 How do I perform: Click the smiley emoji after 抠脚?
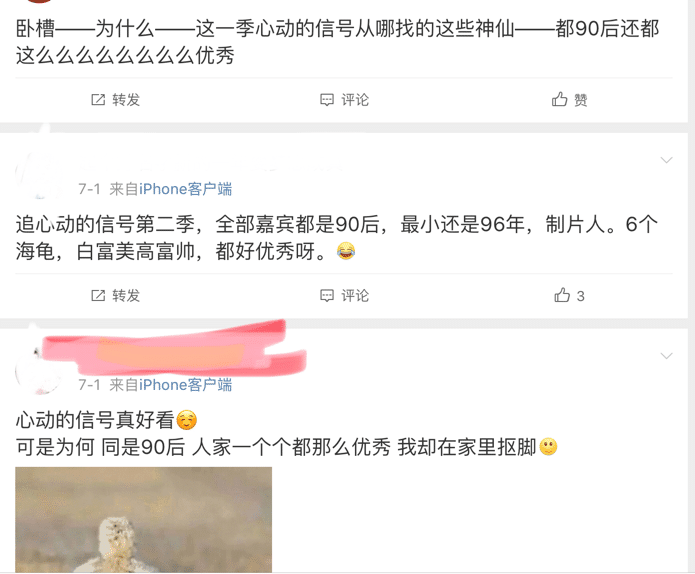(x=548, y=447)
